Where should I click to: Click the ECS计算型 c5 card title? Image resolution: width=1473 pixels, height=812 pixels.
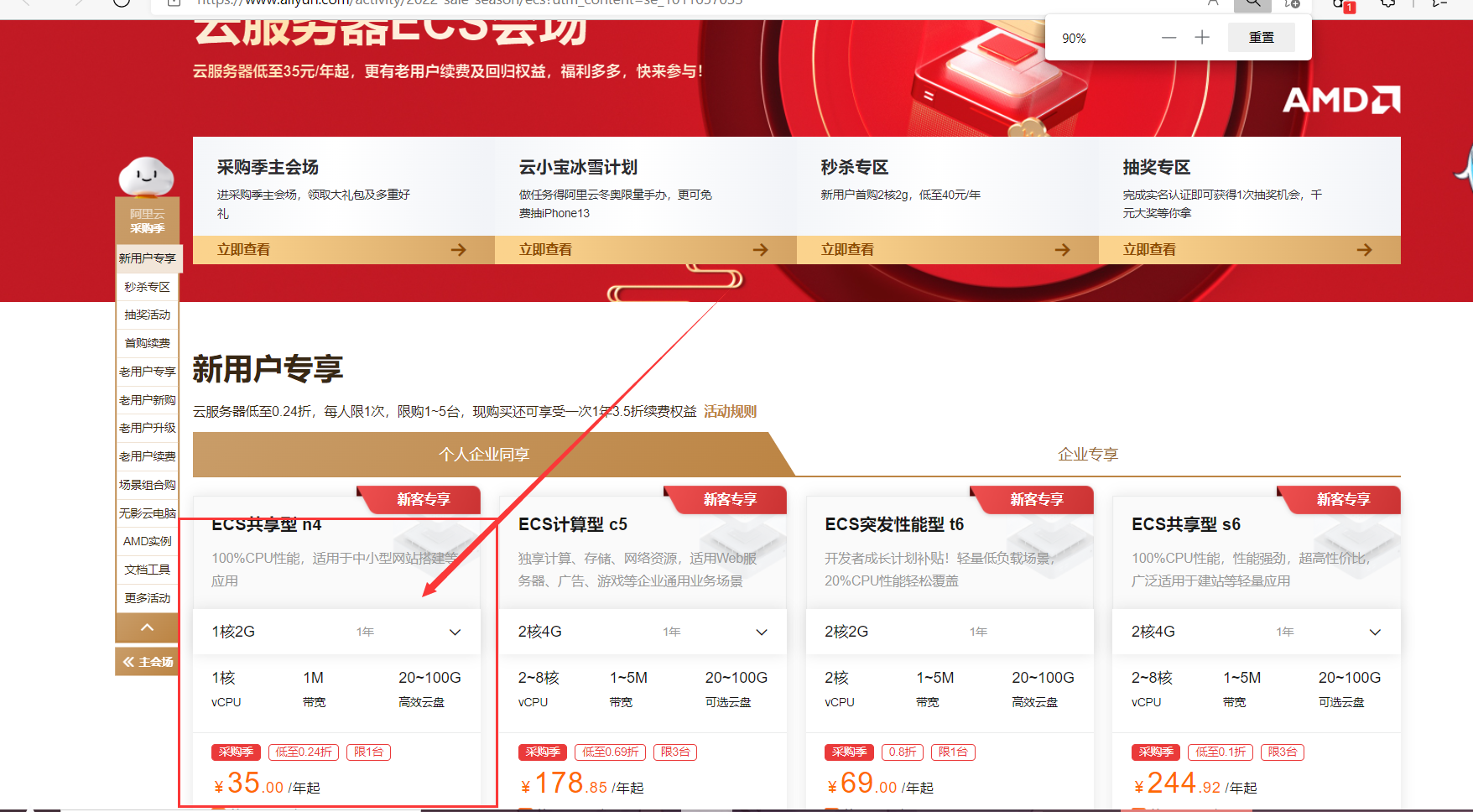click(573, 524)
